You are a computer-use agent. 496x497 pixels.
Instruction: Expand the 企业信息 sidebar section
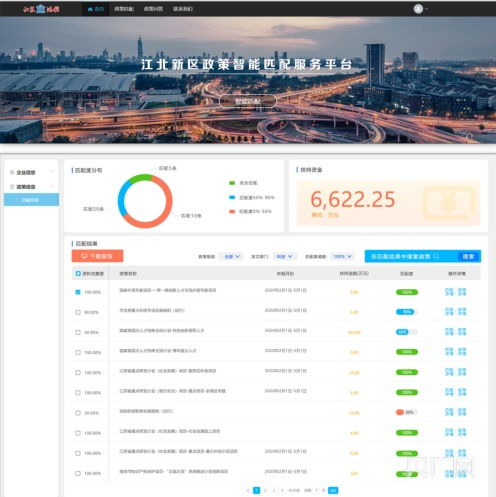pyautogui.click(x=31, y=172)
